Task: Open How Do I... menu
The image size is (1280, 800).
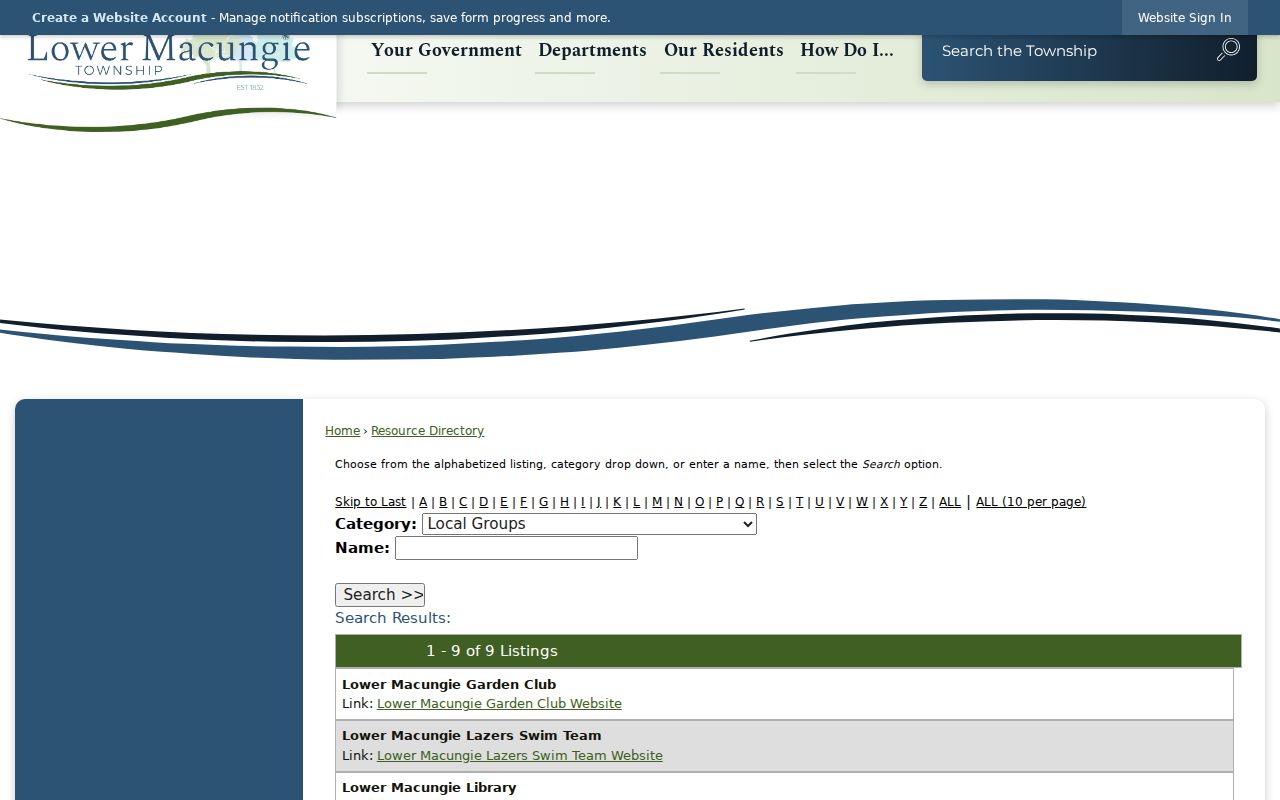Action: pos(846,50)
